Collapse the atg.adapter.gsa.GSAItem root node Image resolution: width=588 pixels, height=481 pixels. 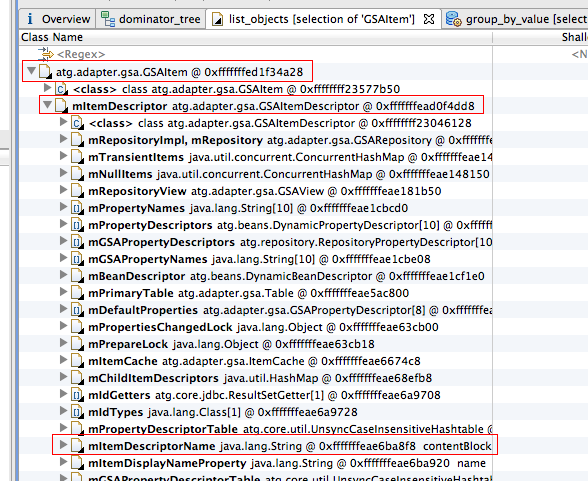click(x=32, y=70)
